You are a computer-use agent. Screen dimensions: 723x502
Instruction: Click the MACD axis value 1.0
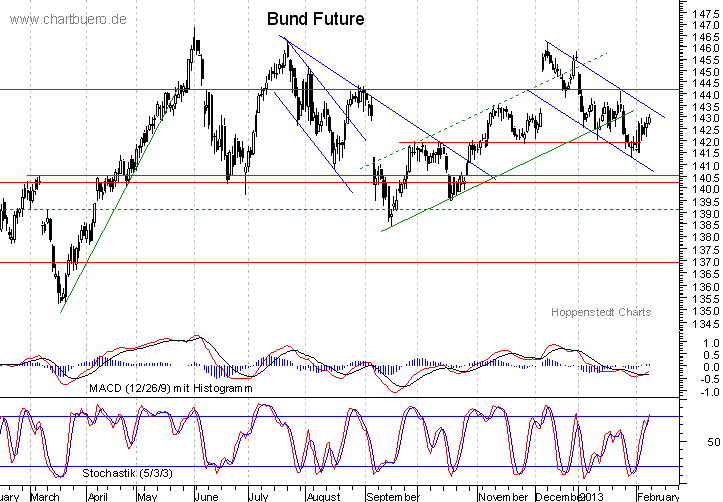pos(712,343)
